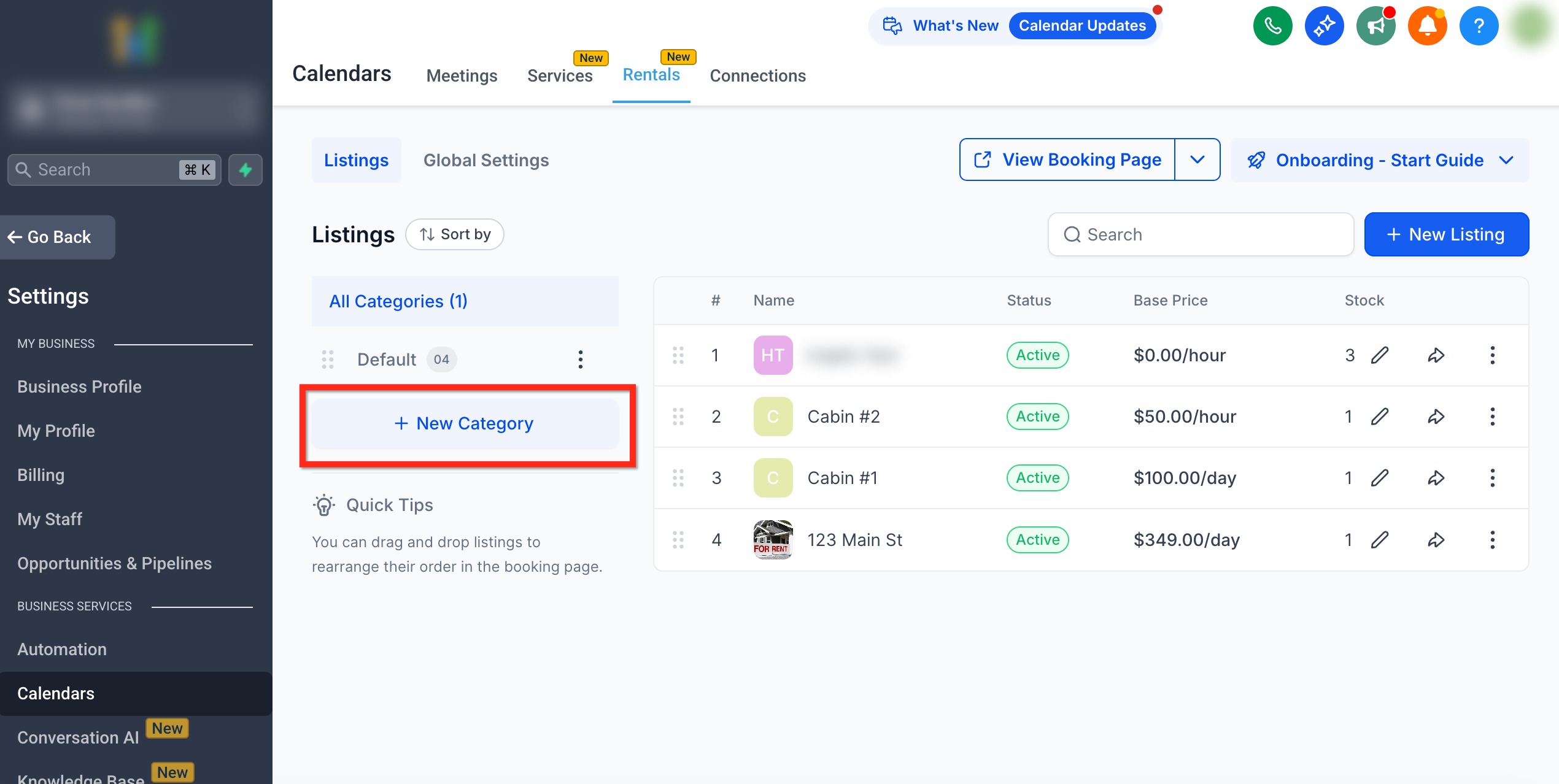The width and height of the screenshot is (1559, 784).
Task: Open Default category three-dot options menu
Action: tap(580, 359)
